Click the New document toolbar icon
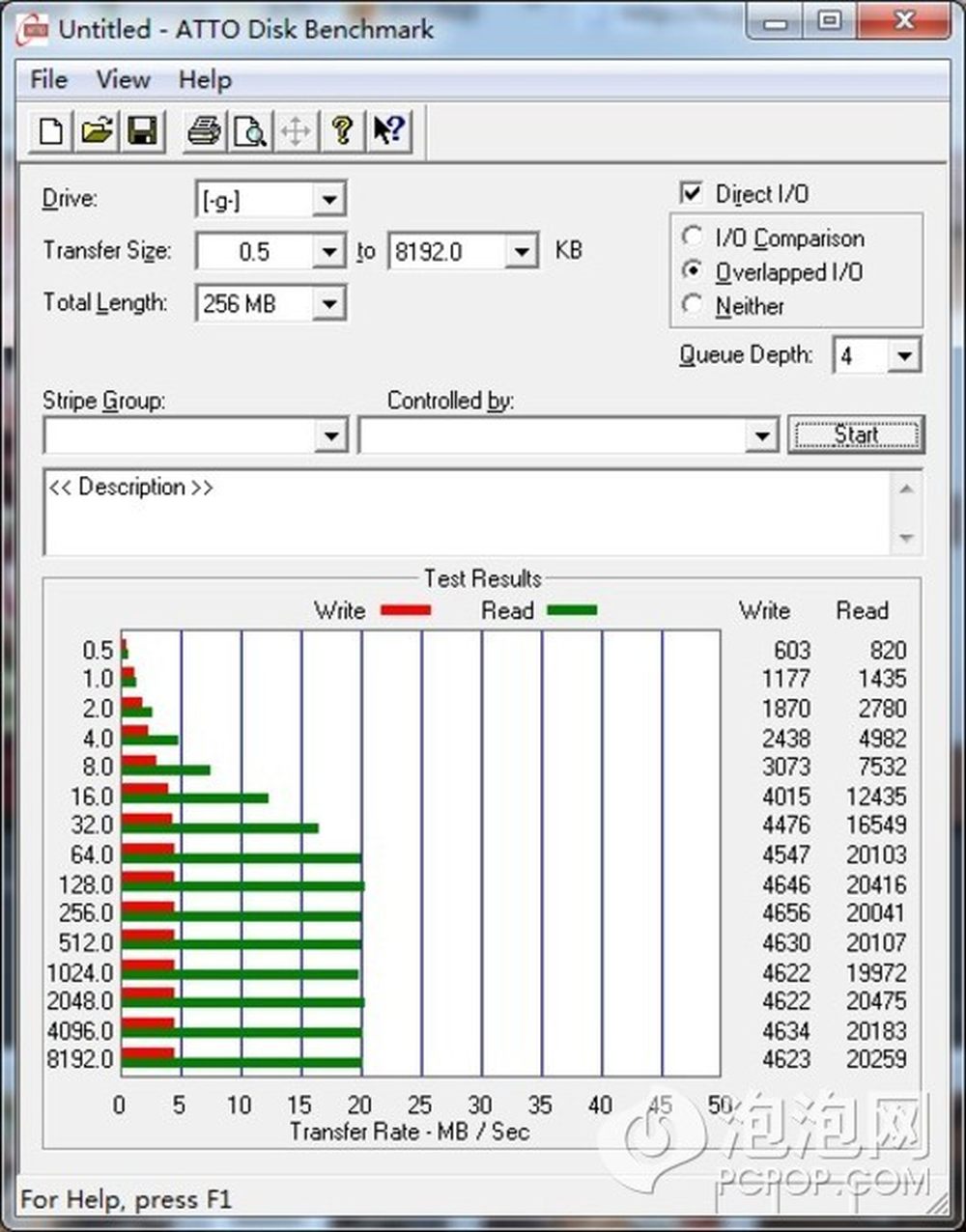This screenshot has width=966, height=1232. (x=51, y=130)
